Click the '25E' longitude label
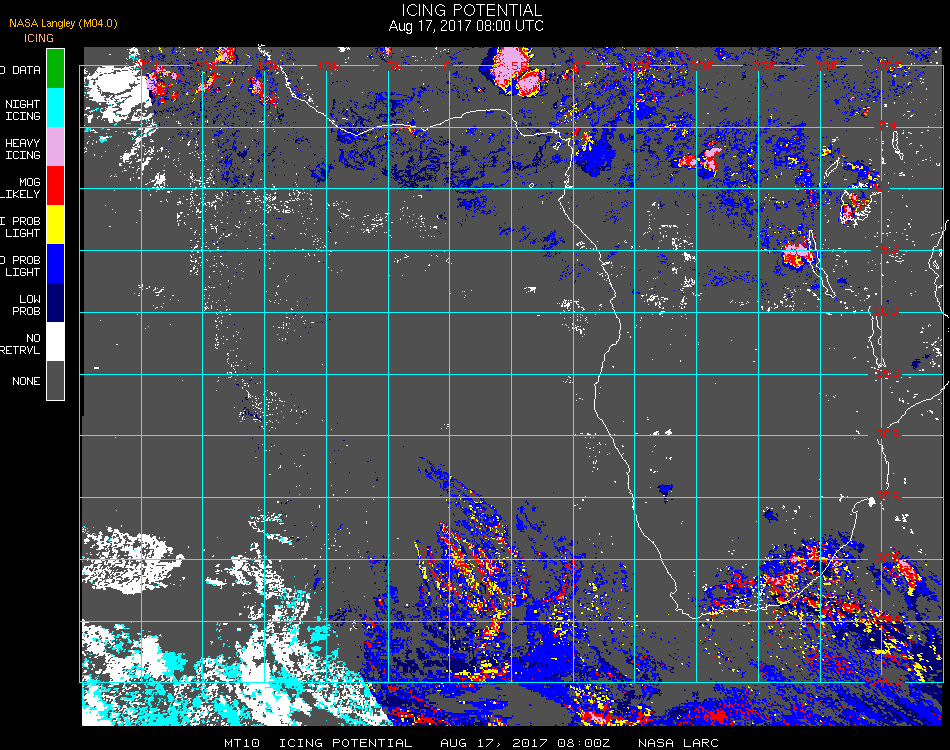Screen dimensions: 950x750 pyautogui.click(x=764, y=66)
